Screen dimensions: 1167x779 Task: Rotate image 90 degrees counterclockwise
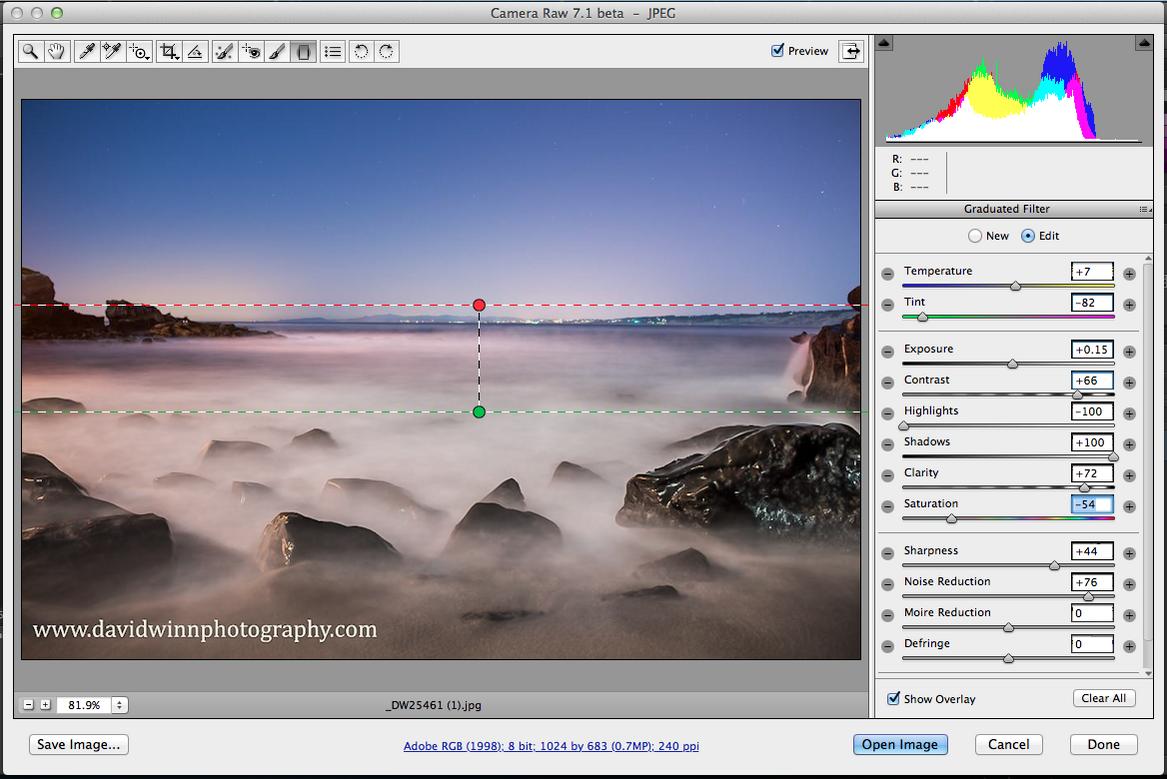pos(362,51)
